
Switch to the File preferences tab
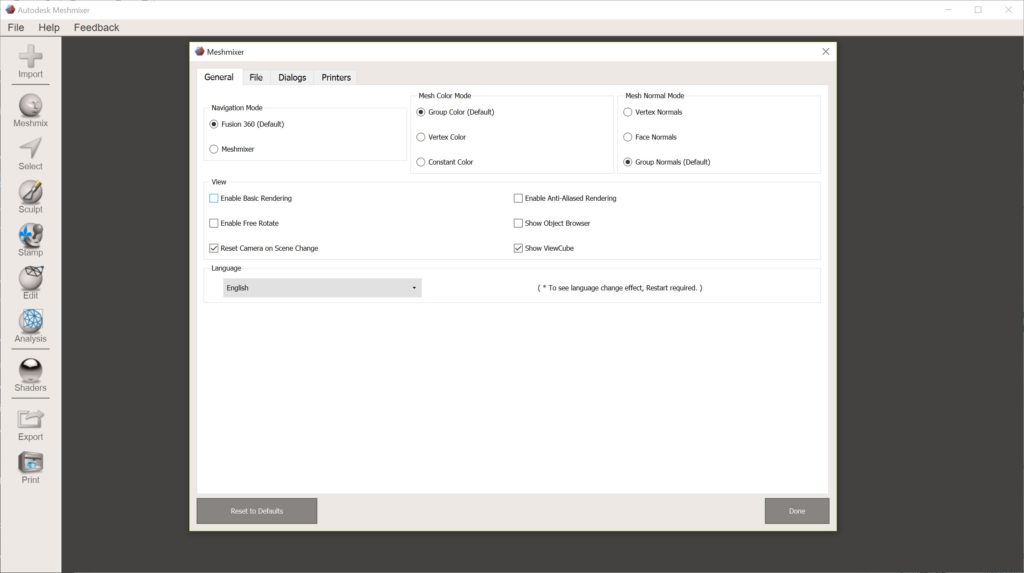(256, 77)
